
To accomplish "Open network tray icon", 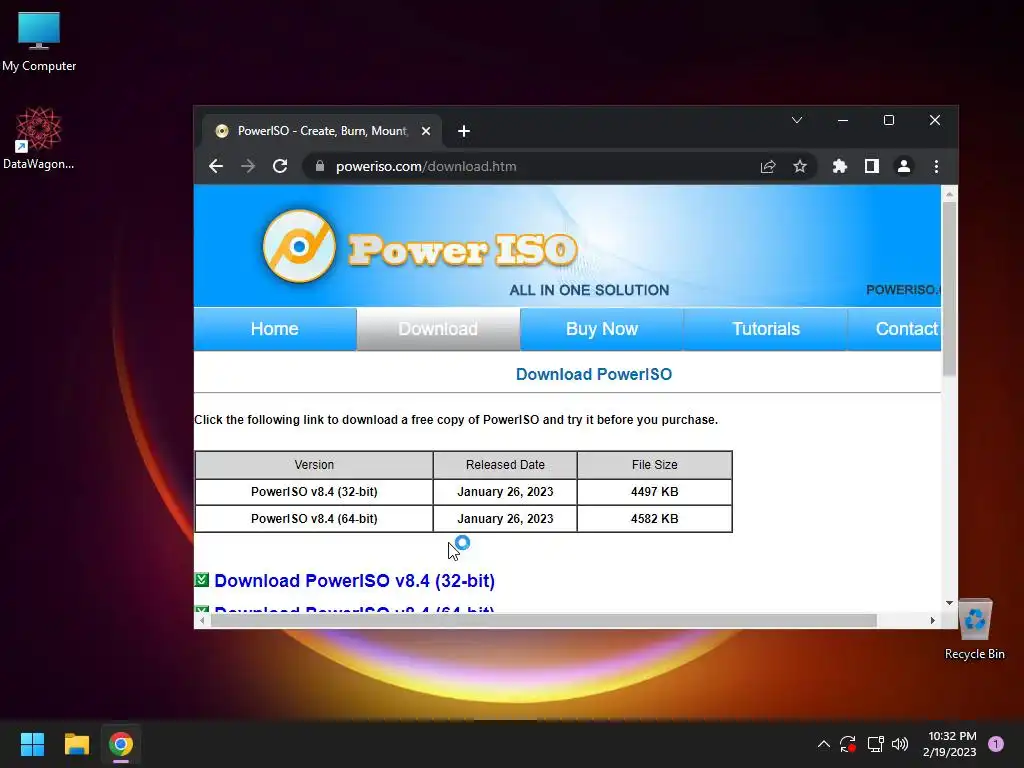I will tap(875, 744).
